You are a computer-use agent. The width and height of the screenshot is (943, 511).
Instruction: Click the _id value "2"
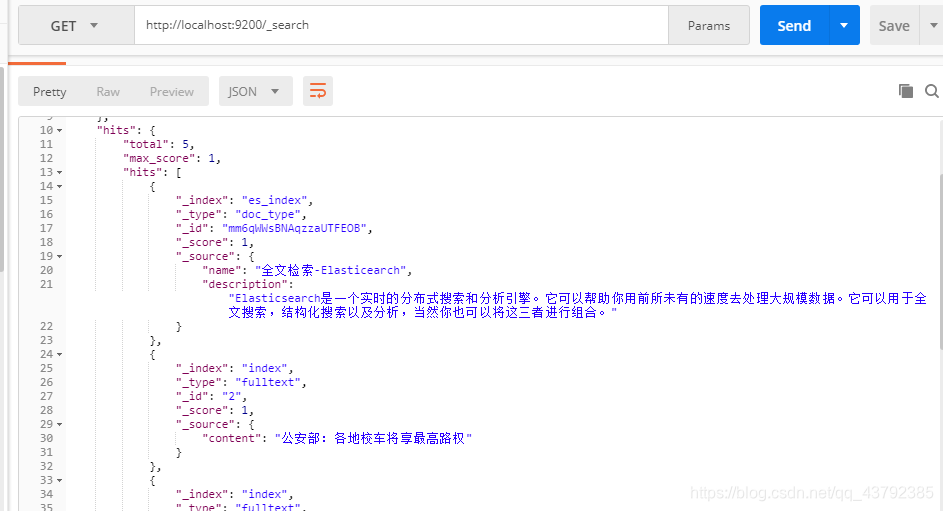[232, 396]
